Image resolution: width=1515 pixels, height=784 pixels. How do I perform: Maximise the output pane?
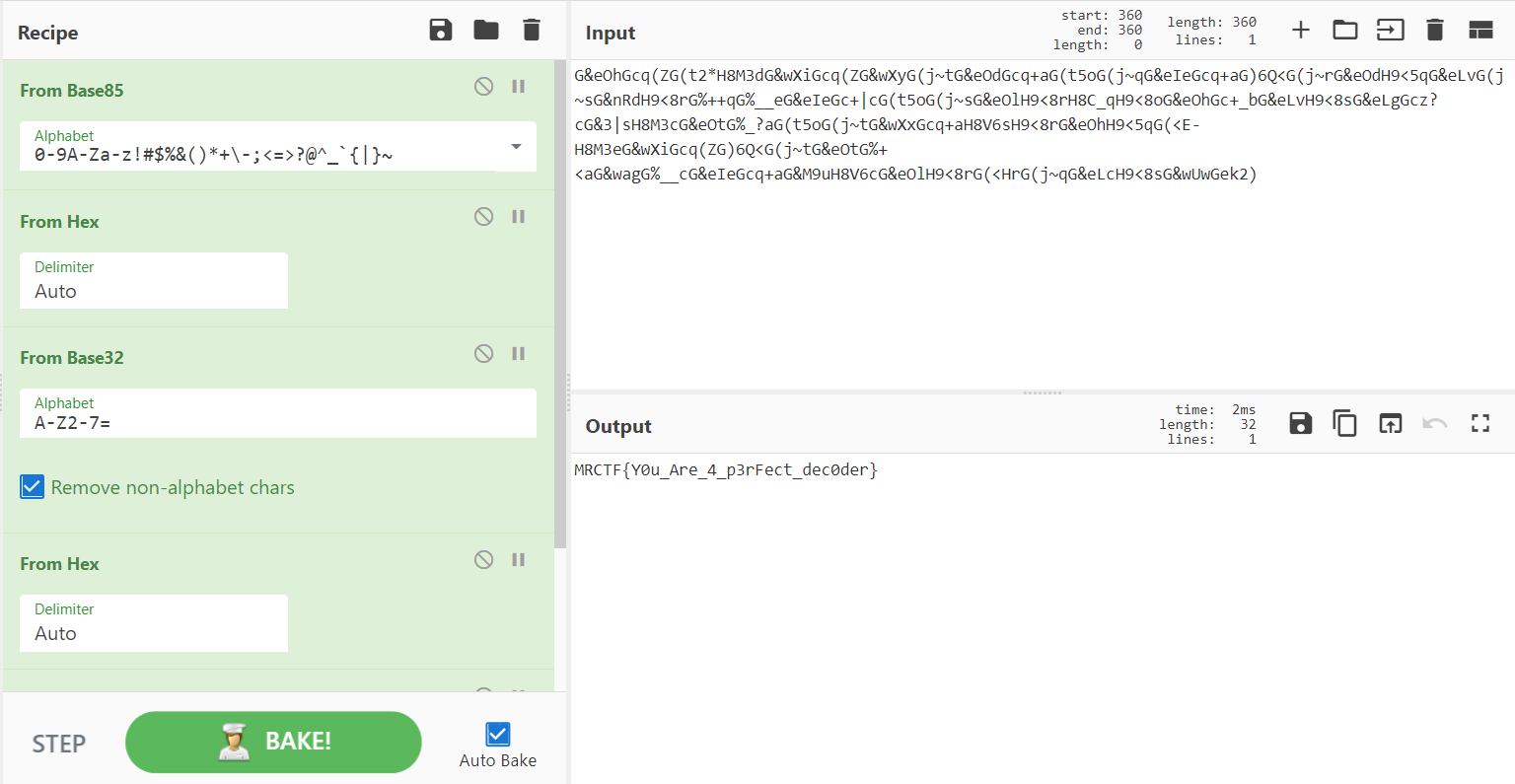point(1479,424)
